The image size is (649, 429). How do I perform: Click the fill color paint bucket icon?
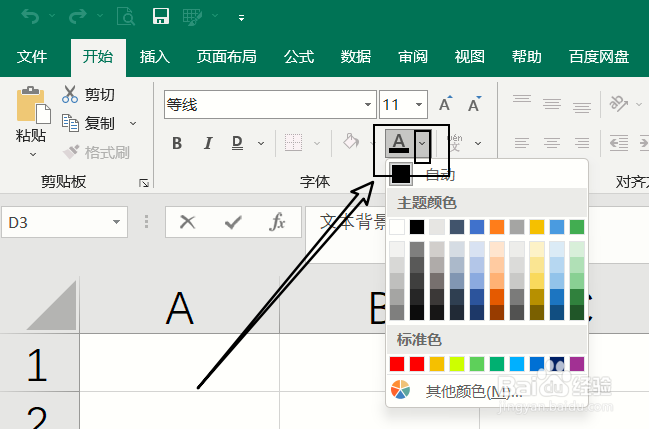[351, 142]
